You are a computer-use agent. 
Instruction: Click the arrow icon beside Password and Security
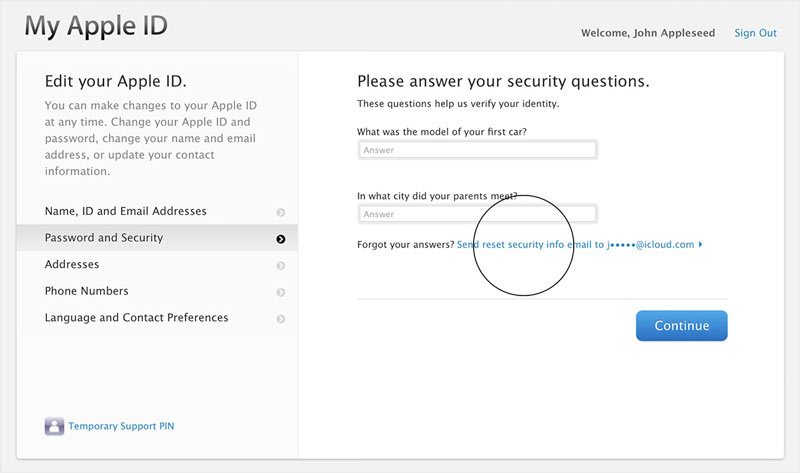tap(281, 239)
